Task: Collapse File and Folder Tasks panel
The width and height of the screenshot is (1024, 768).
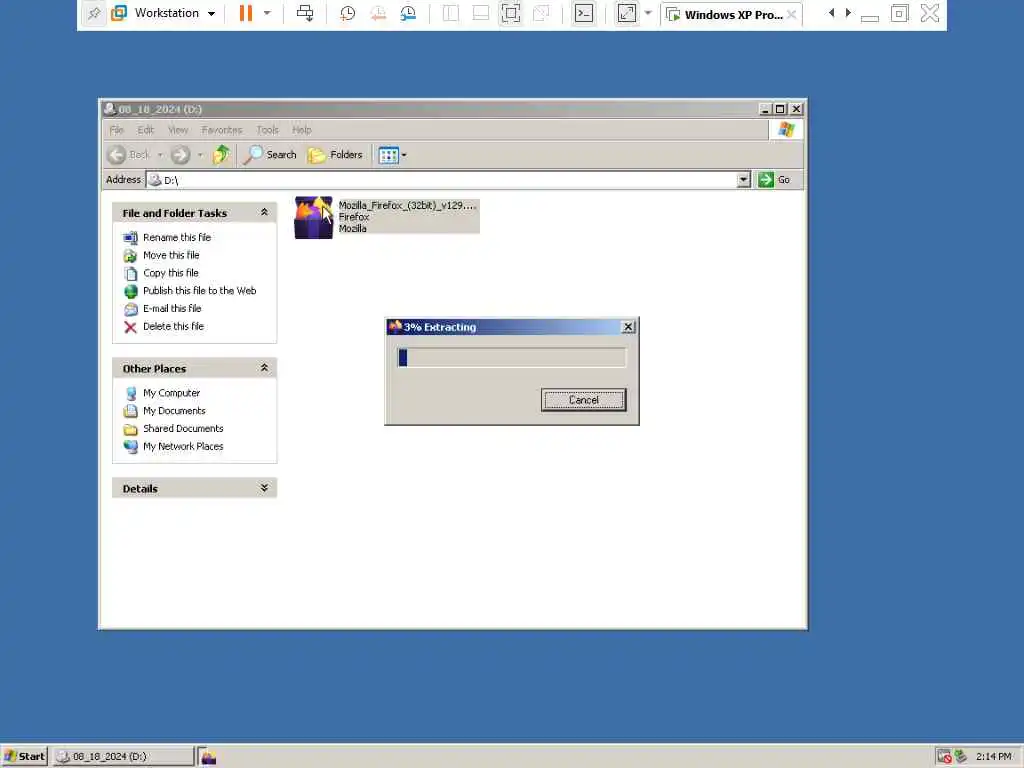Action: tap(264, 212)
